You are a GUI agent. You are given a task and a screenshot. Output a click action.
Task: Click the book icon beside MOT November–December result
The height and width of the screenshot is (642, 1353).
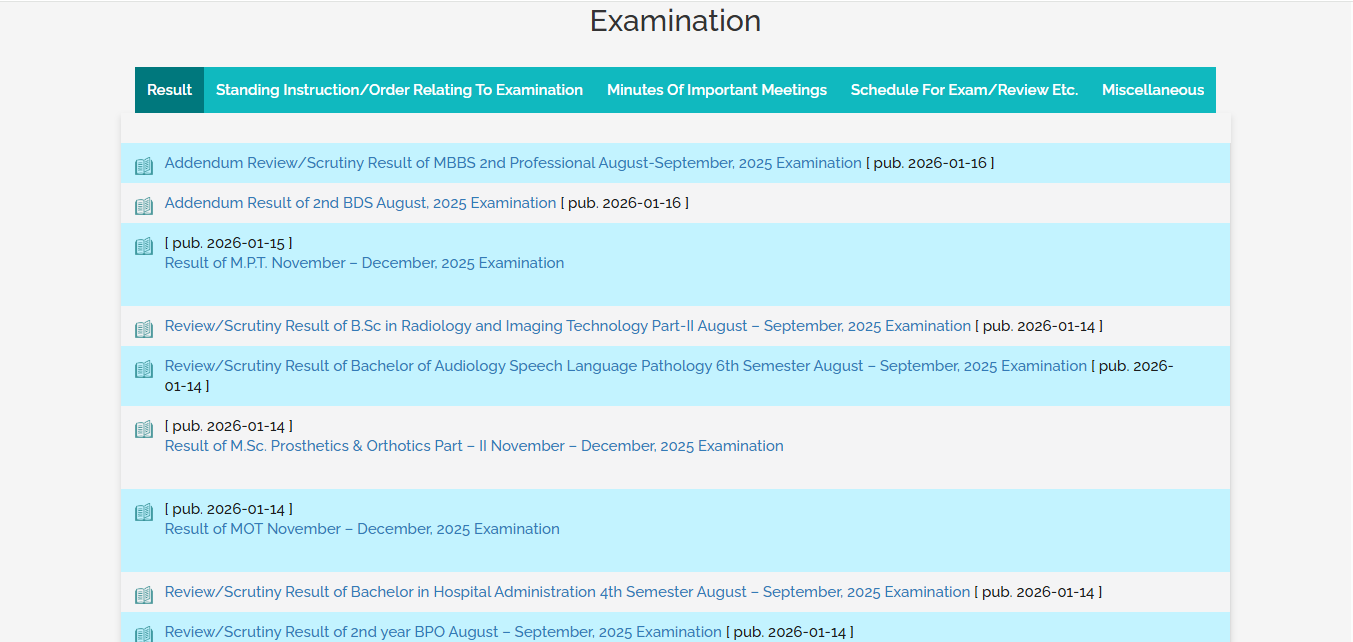(144, 511)
